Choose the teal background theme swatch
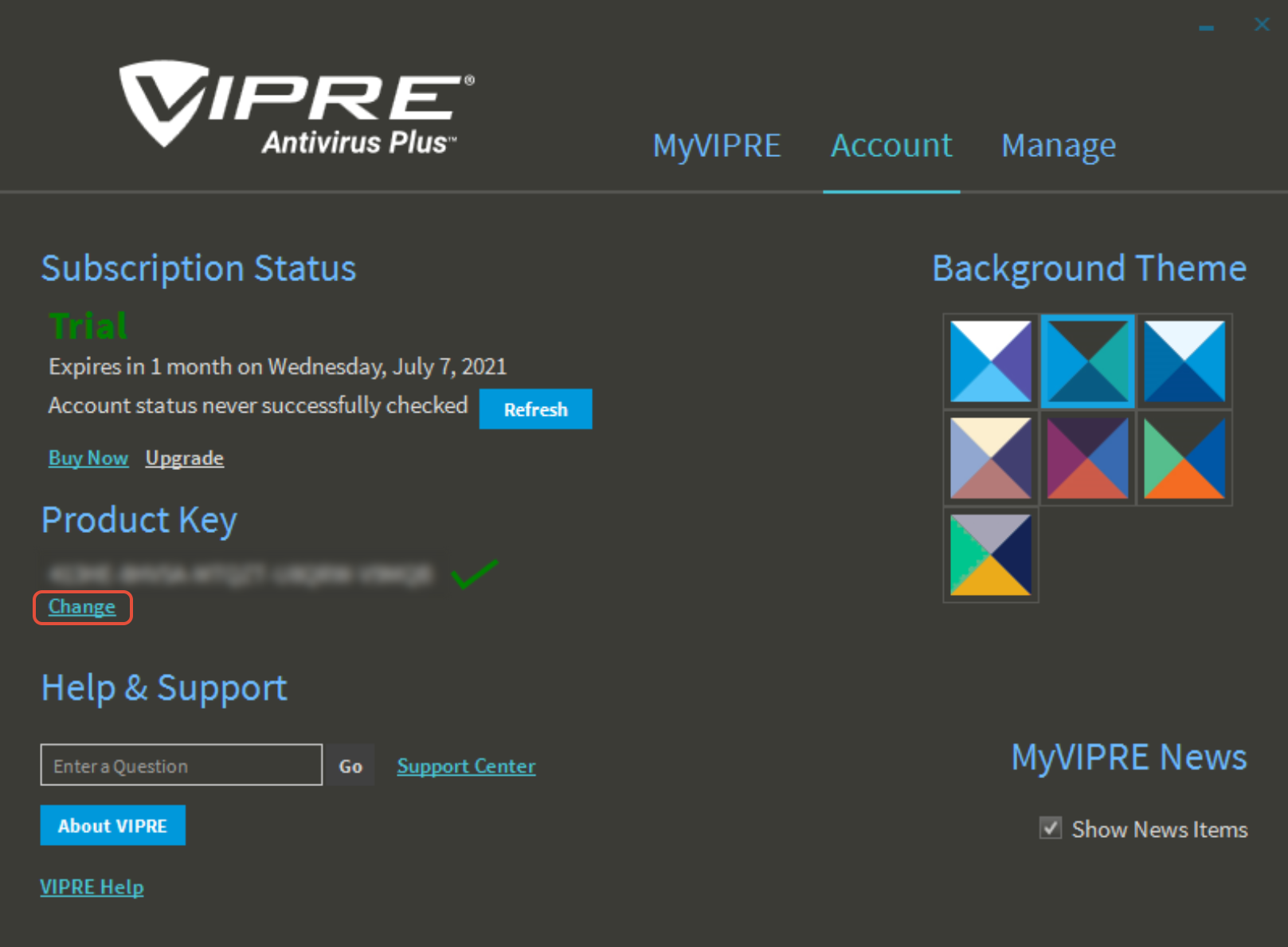Image resolution: width=1288 pixels, height=947 pixels. pos(1087,361)
